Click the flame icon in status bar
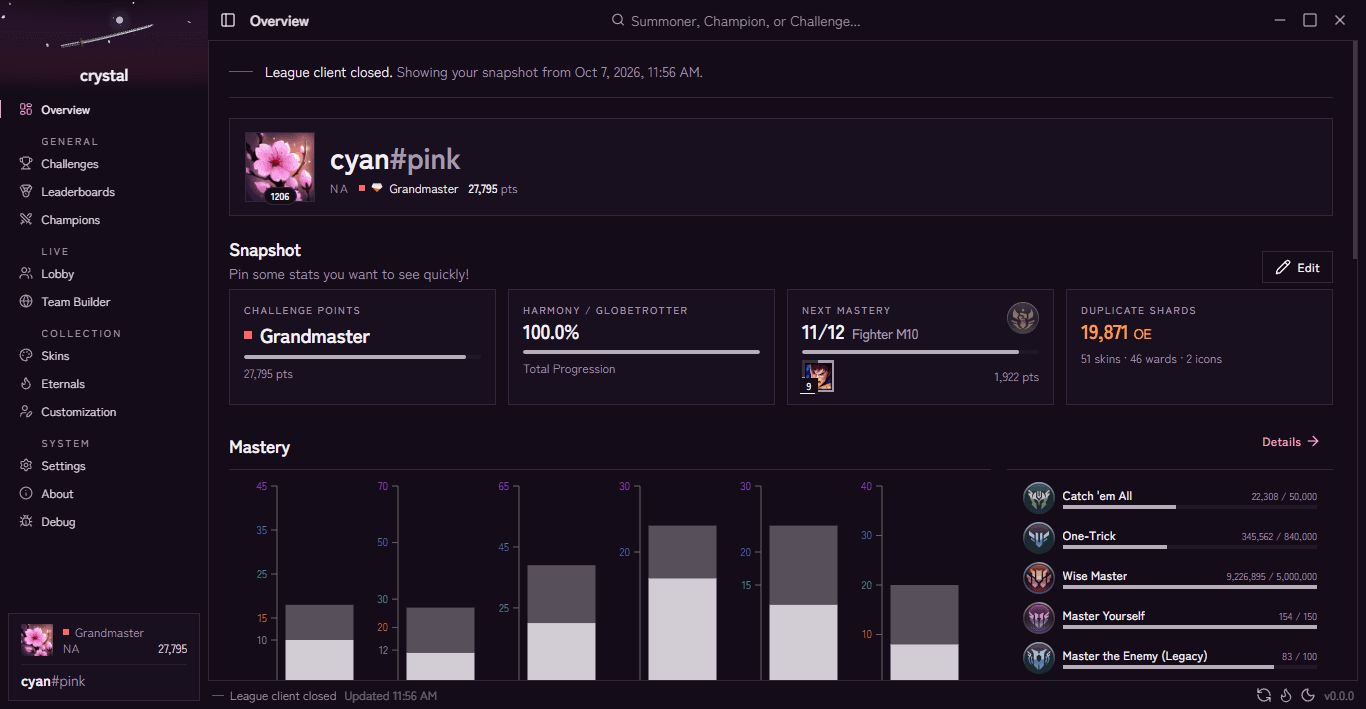This screenshot has height=709, width=1366. click(x=1286, y=696)
